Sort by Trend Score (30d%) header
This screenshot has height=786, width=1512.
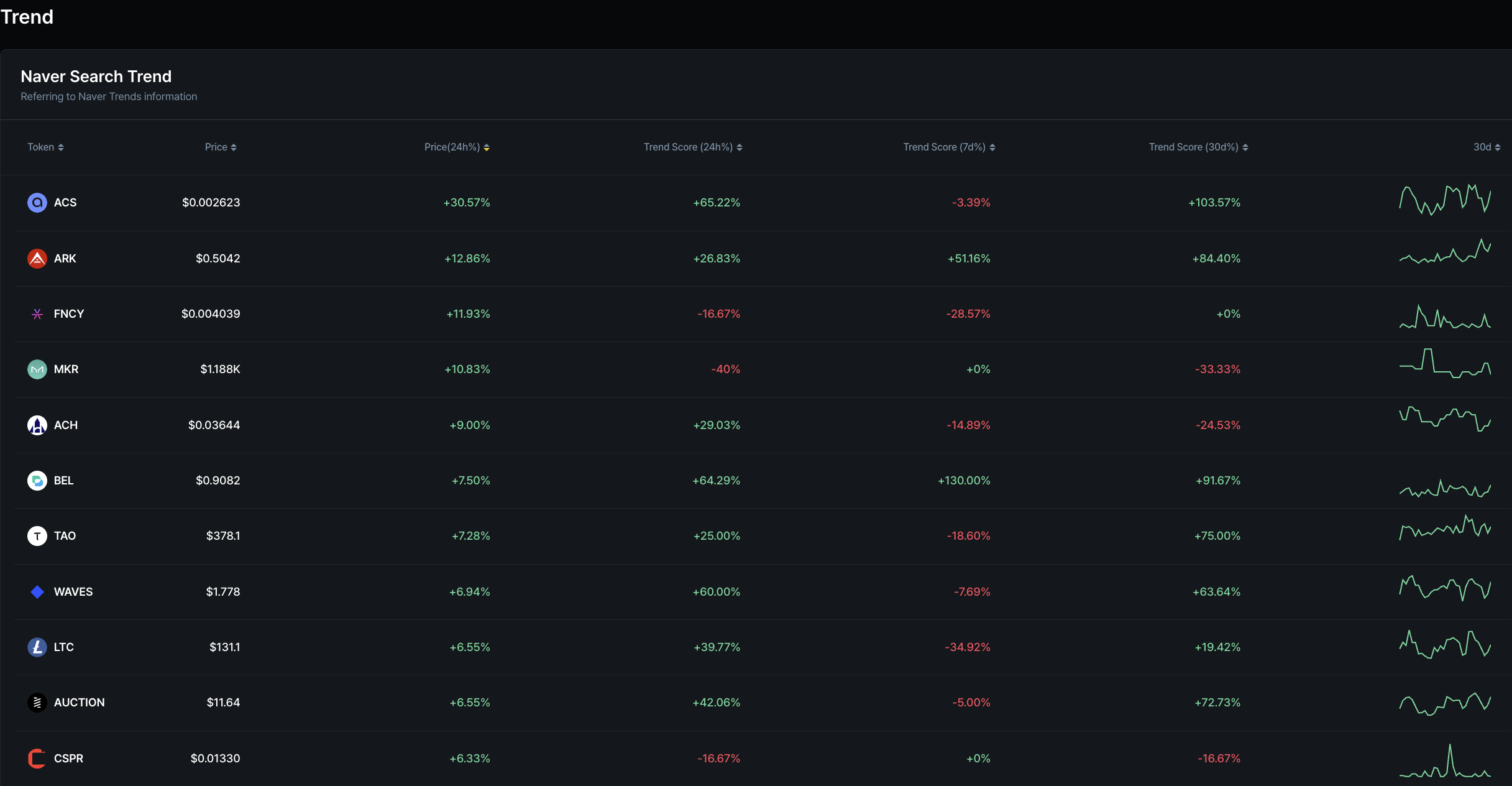(x=1198, y=147)
